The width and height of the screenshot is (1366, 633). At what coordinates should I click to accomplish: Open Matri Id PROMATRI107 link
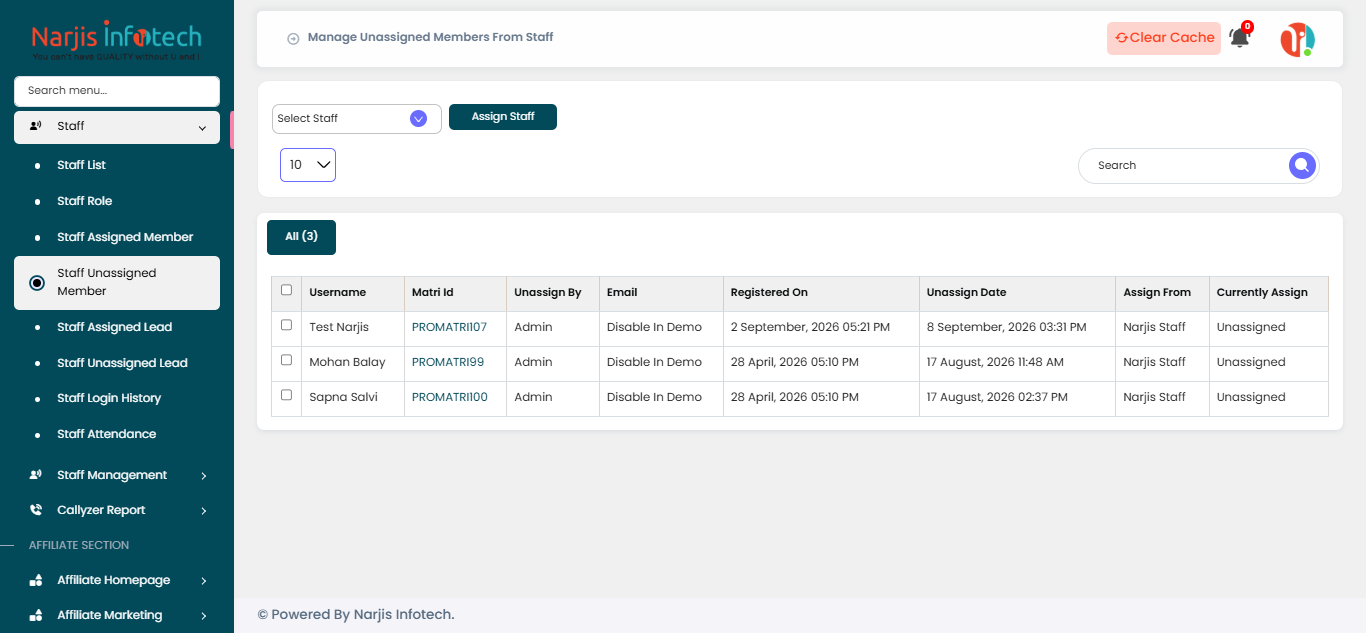click(x=449, y=327)
